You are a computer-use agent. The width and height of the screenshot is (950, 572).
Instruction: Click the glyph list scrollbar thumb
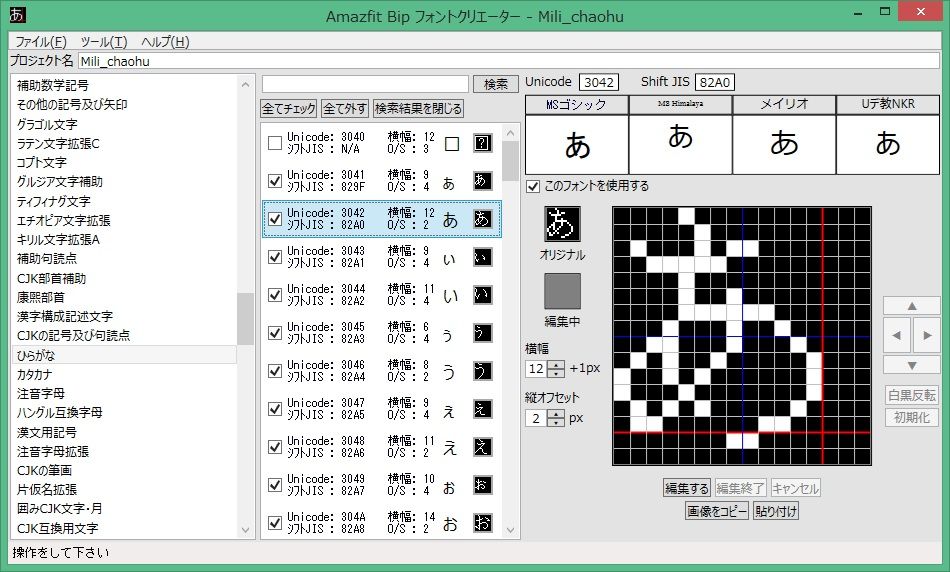pos(510,161)
